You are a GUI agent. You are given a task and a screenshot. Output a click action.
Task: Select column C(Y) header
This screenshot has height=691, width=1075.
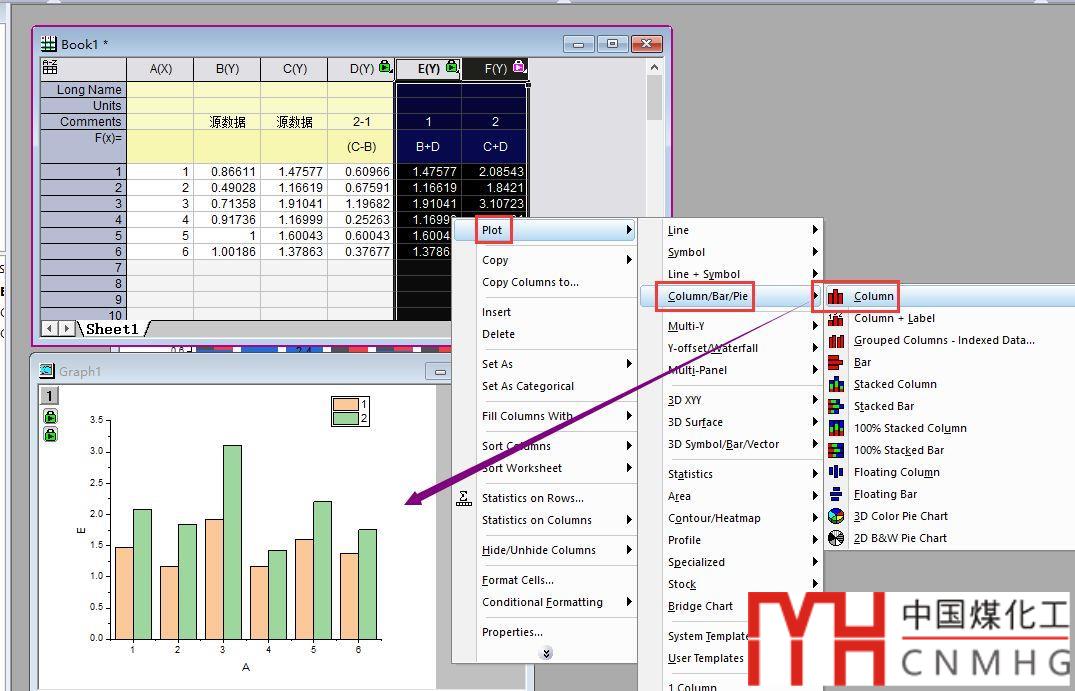coord(294,69)
